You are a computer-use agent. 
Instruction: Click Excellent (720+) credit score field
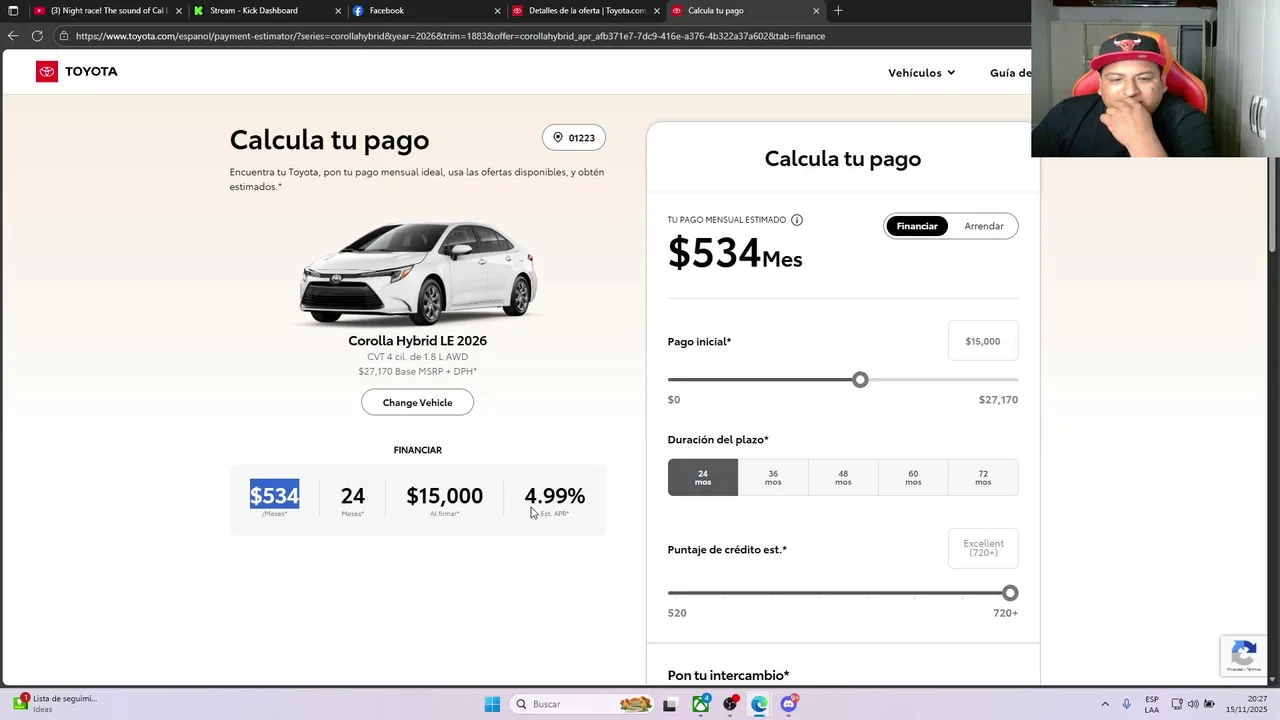983,548
